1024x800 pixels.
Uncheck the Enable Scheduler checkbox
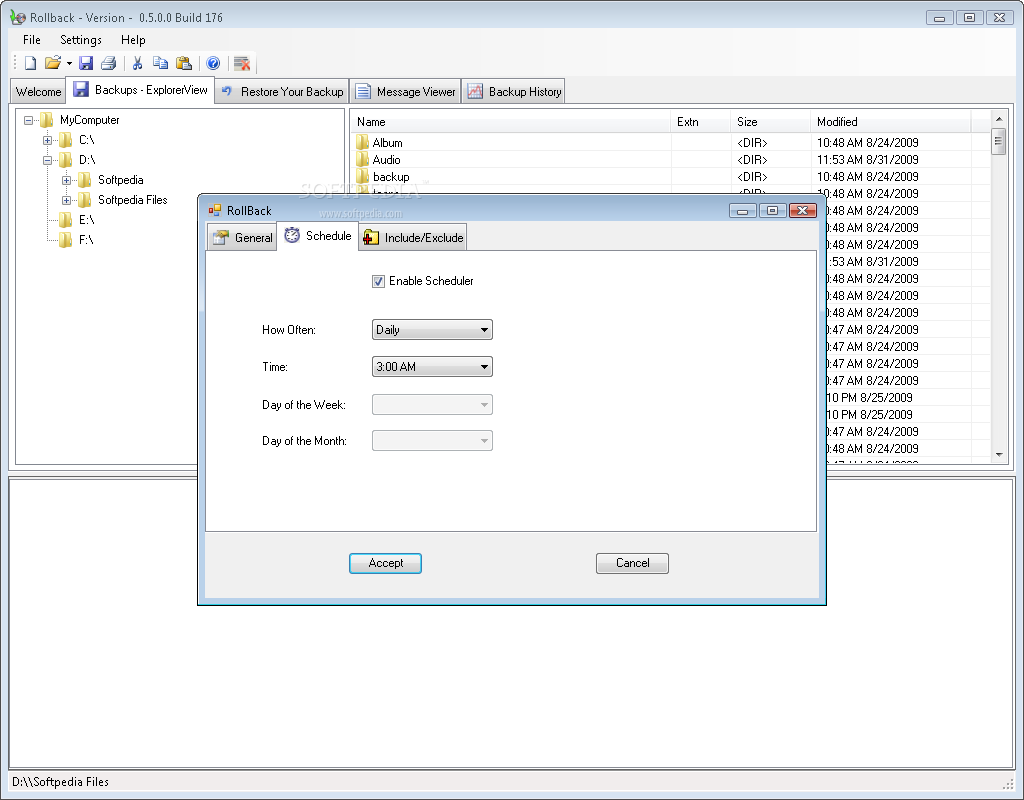(378, 281)
